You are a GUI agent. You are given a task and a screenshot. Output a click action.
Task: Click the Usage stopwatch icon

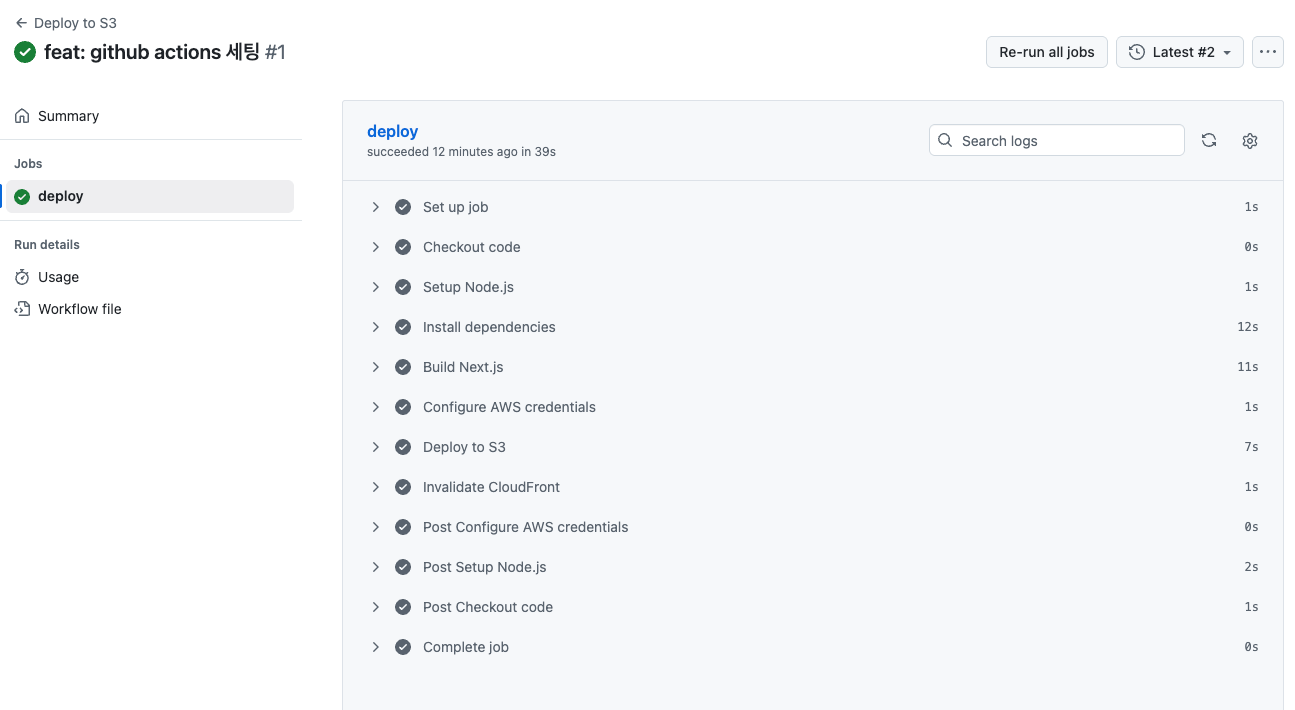coord(22,277)
